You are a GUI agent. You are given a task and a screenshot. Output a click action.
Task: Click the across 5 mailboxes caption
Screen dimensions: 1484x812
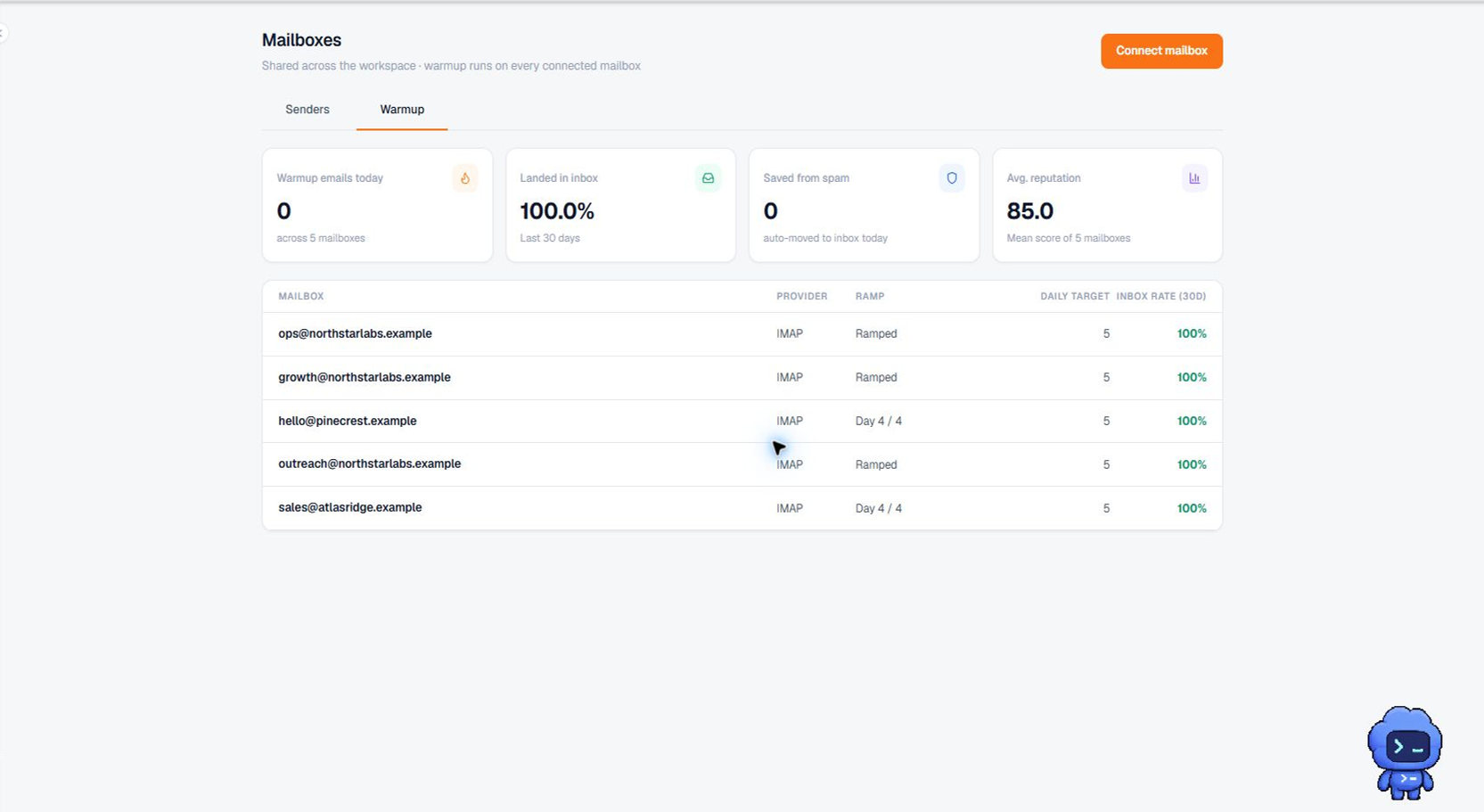(321, 238)
